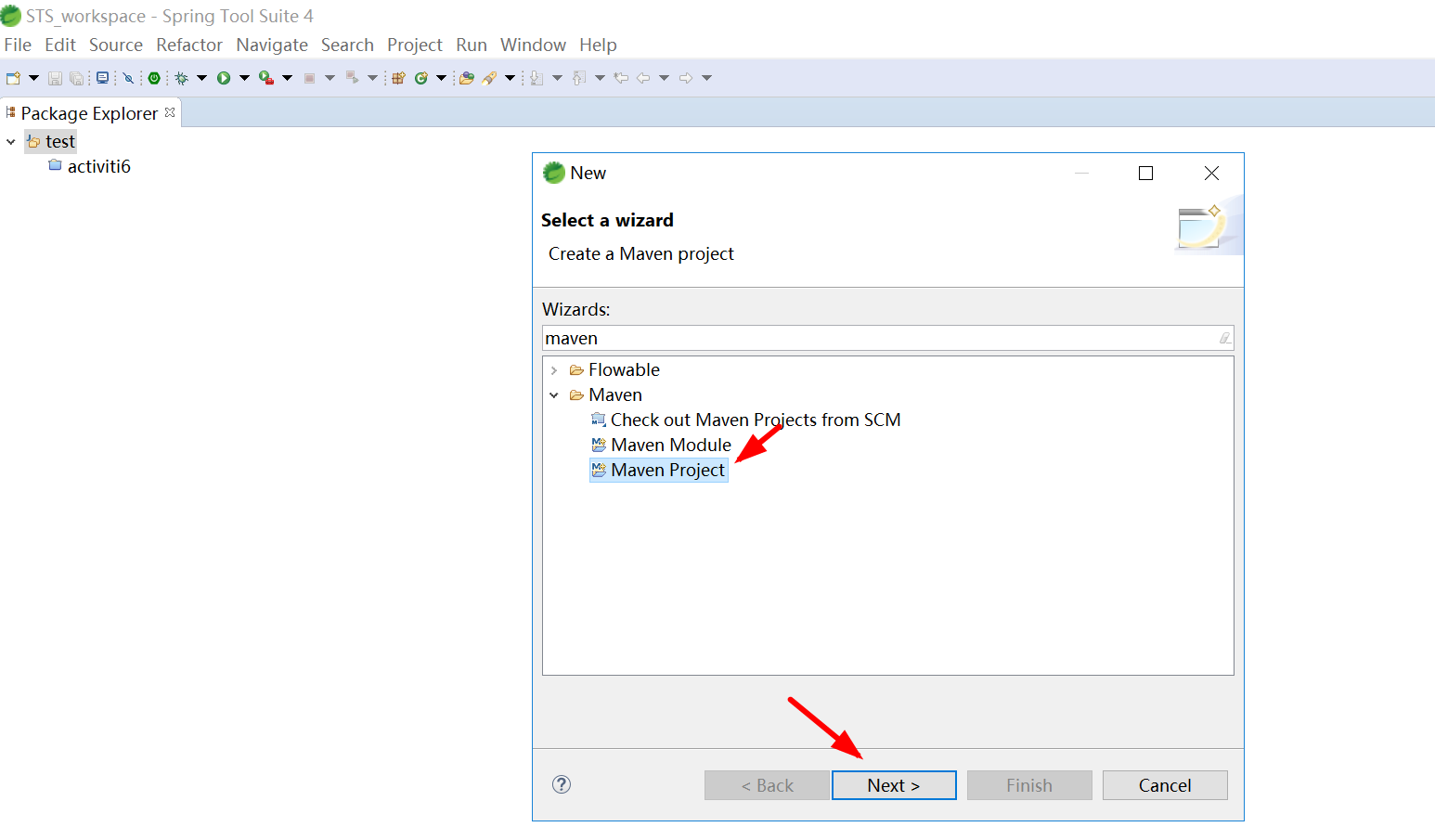Open the New Java Class dropdown arrow

(x=441, y=78)
